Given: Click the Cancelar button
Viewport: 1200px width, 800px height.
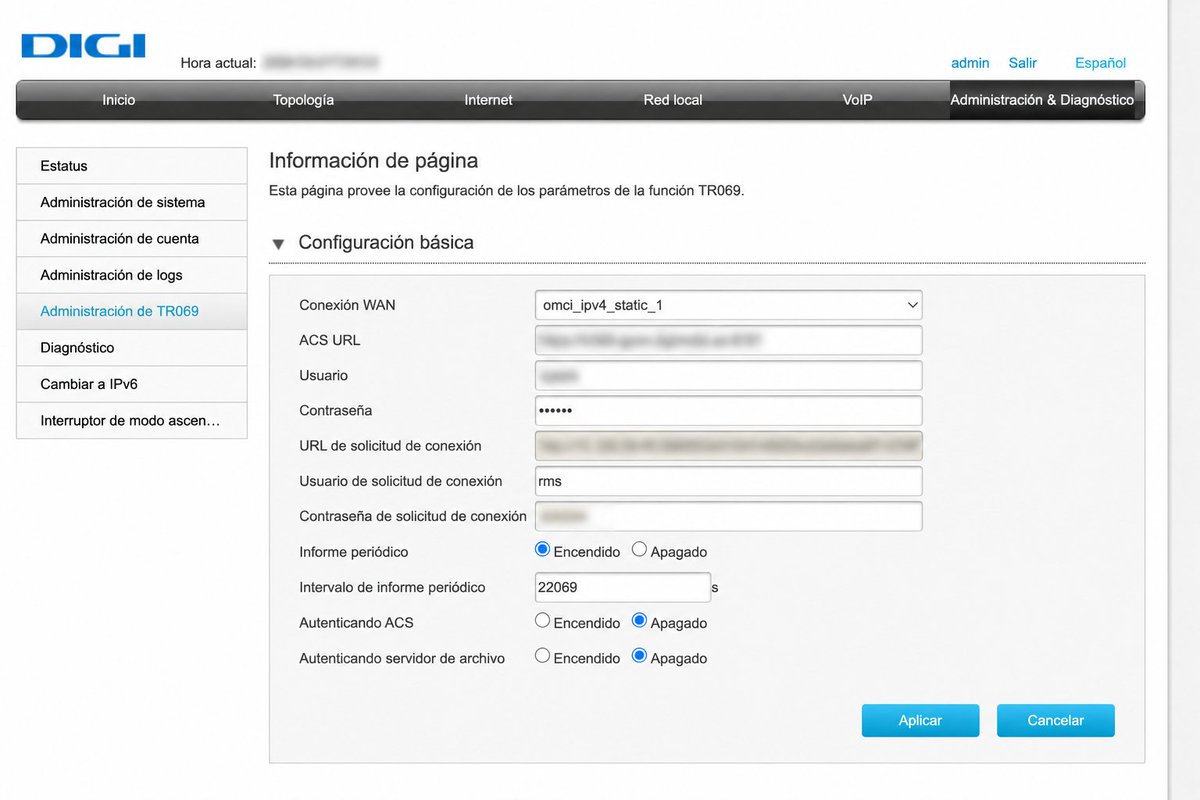Looking at the screenshot, I should tap(1056, 720).
